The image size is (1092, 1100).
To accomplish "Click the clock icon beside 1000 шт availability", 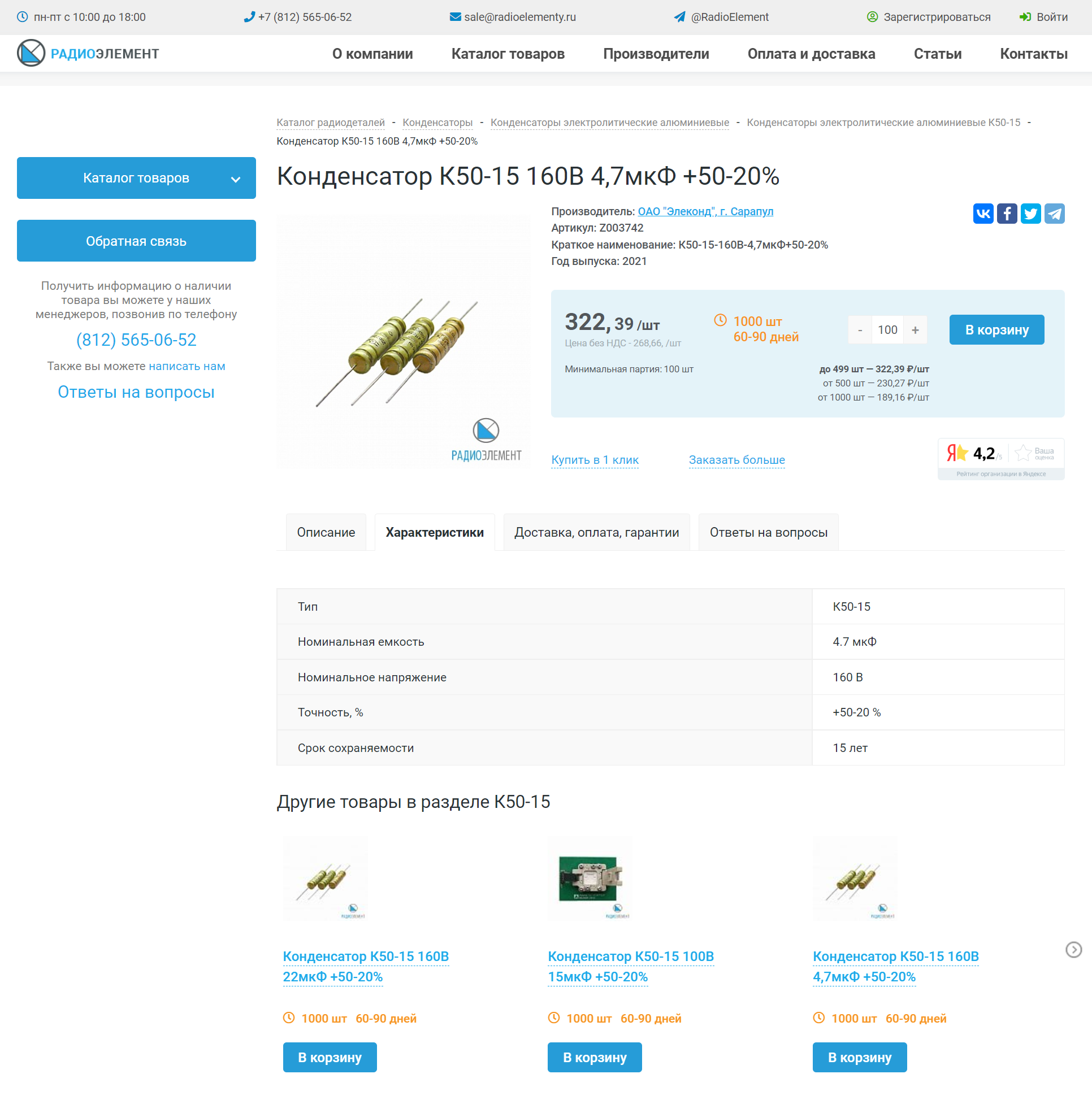I will [720, 320].
